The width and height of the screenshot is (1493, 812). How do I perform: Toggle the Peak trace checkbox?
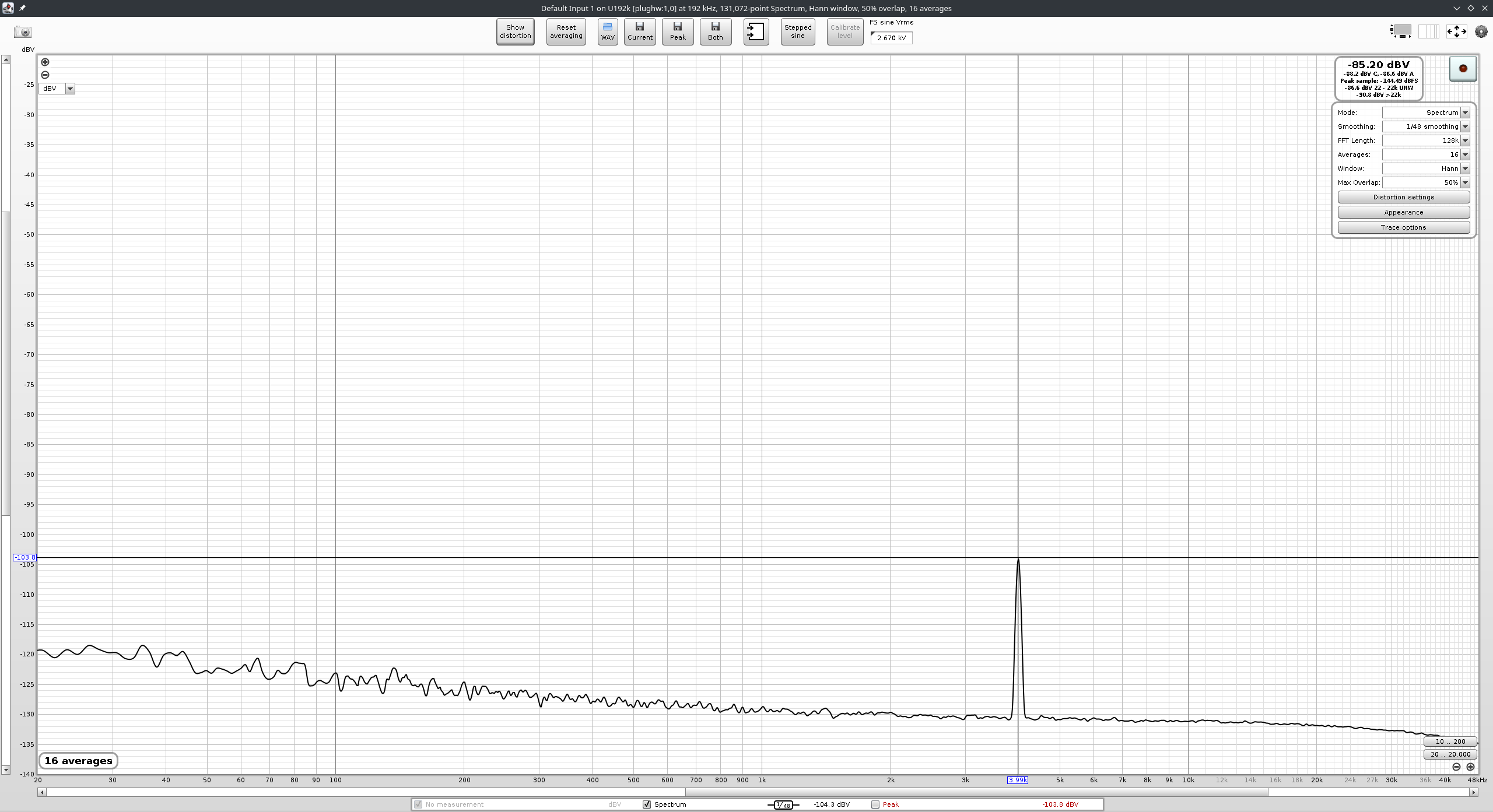[x=875, y=804]
